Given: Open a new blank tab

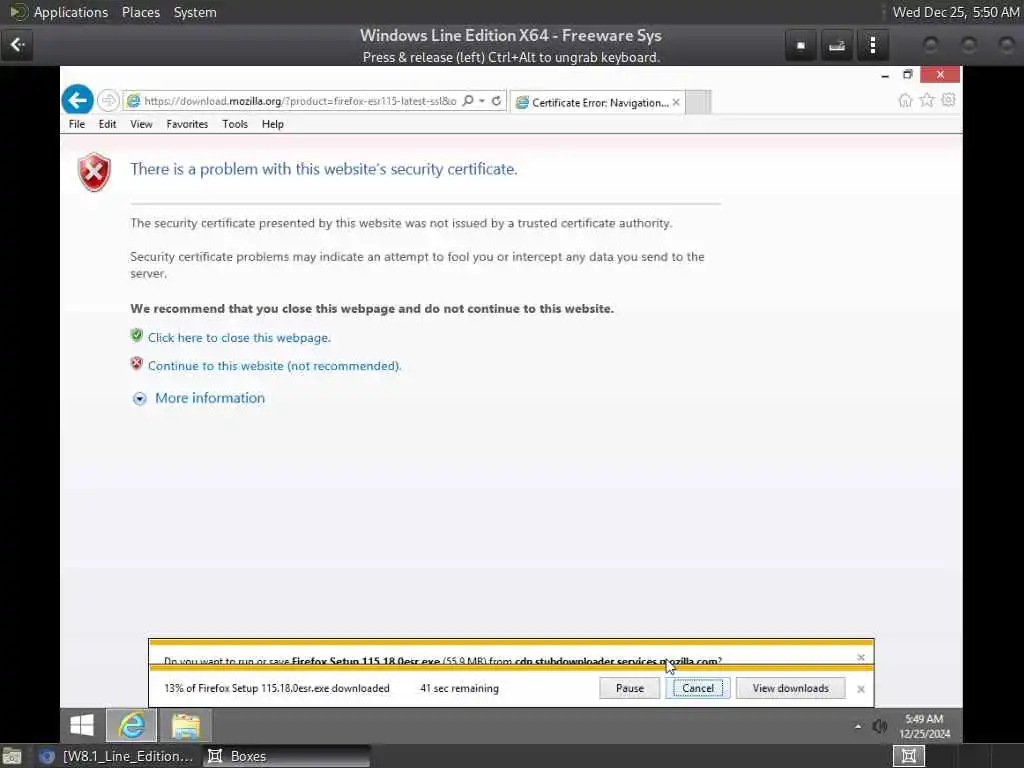Looking at the screenshot, I should 697,102.
